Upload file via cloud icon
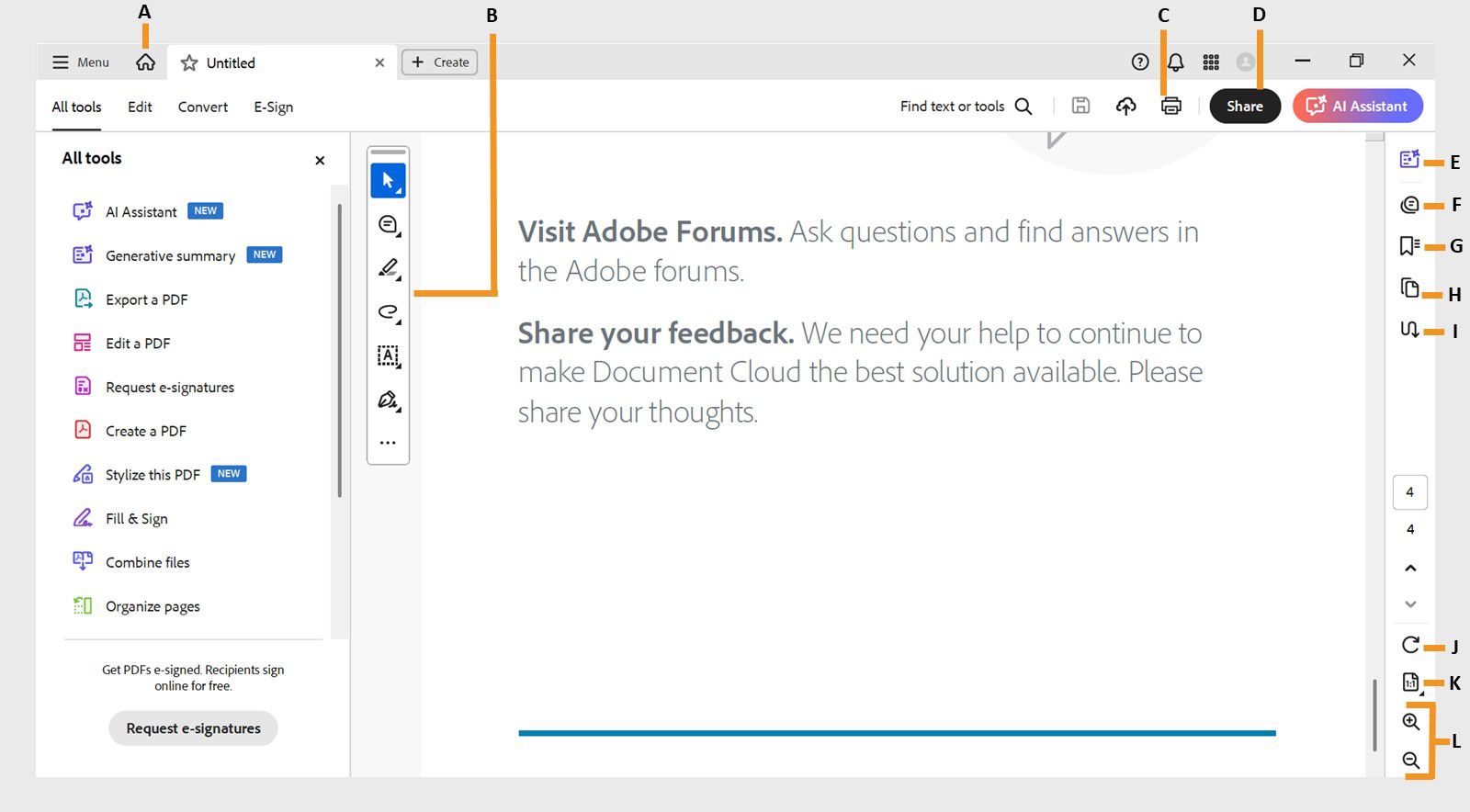1470x812 pixels. 1125,107
